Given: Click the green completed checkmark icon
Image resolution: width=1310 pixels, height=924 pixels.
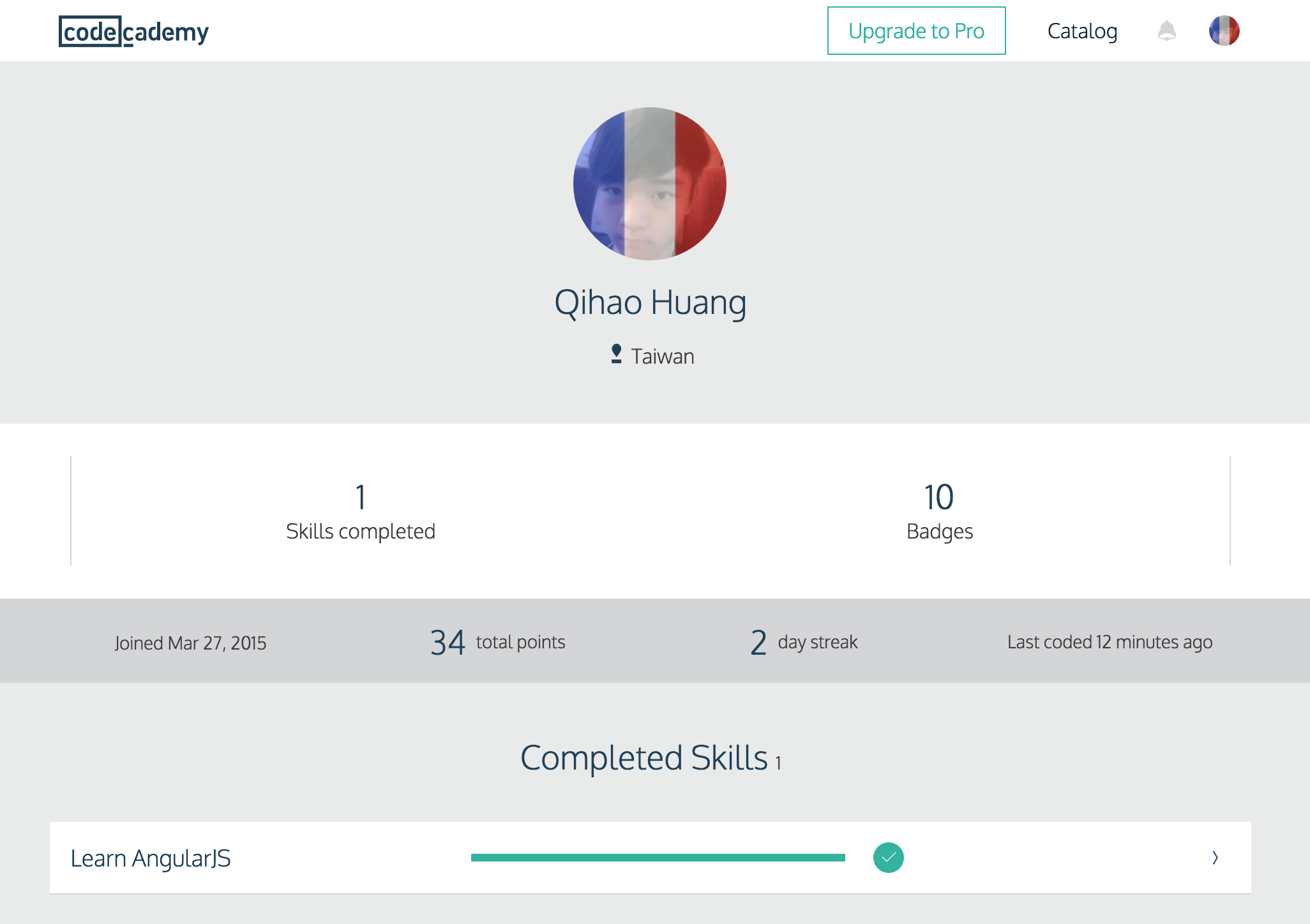Looking at the screenshot, I should pyautogui.click(x=888, y=858).
